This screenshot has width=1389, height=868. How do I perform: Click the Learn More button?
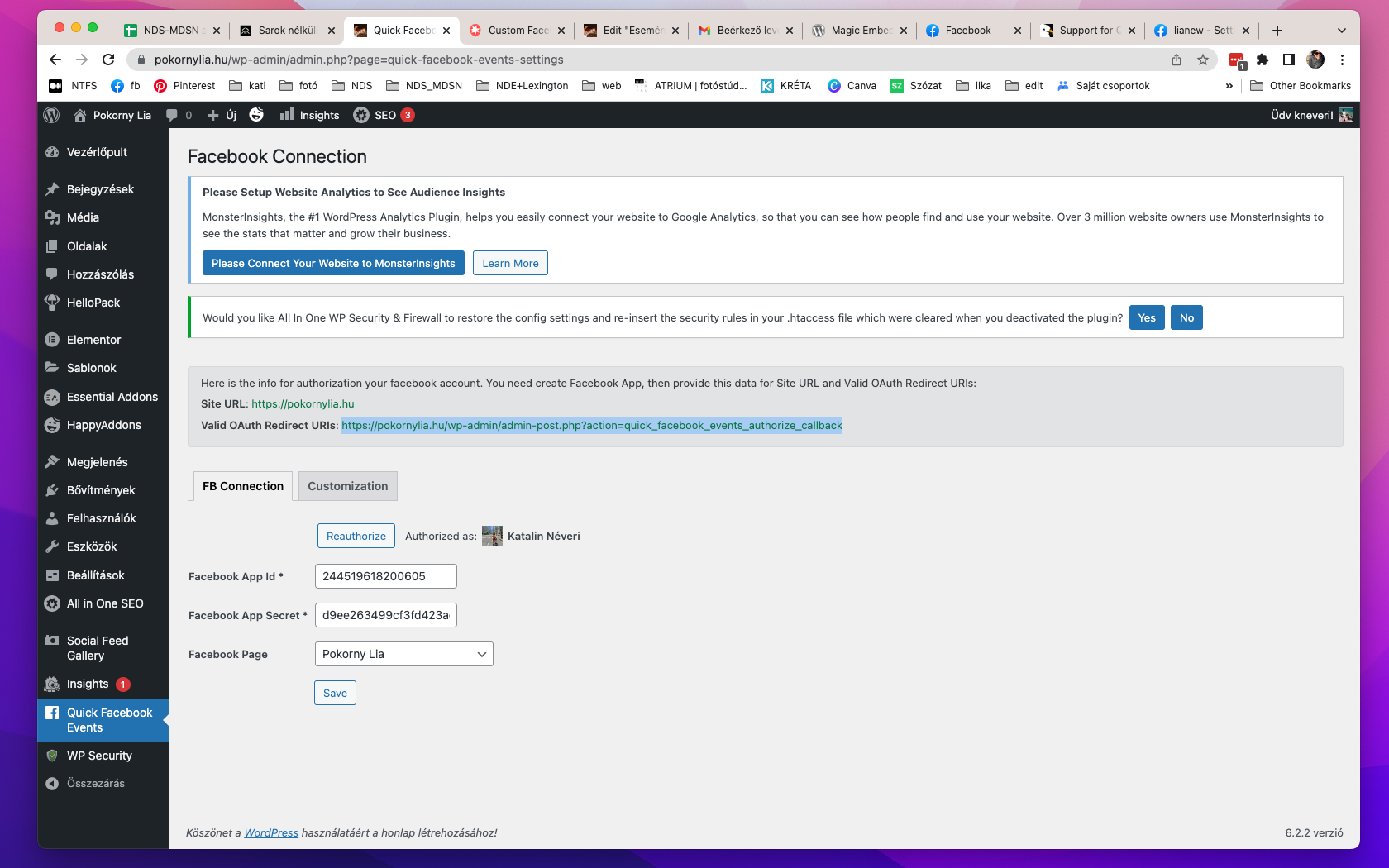pyautogui.click(x=510, y=263)
